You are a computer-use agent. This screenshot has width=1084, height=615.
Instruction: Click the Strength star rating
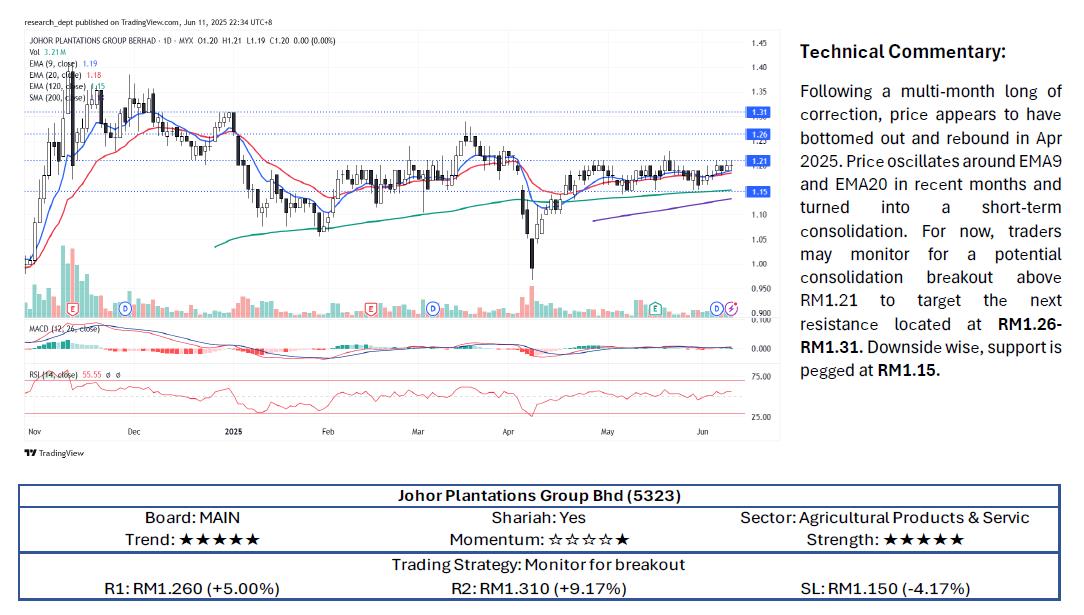(x=924, y=540)
